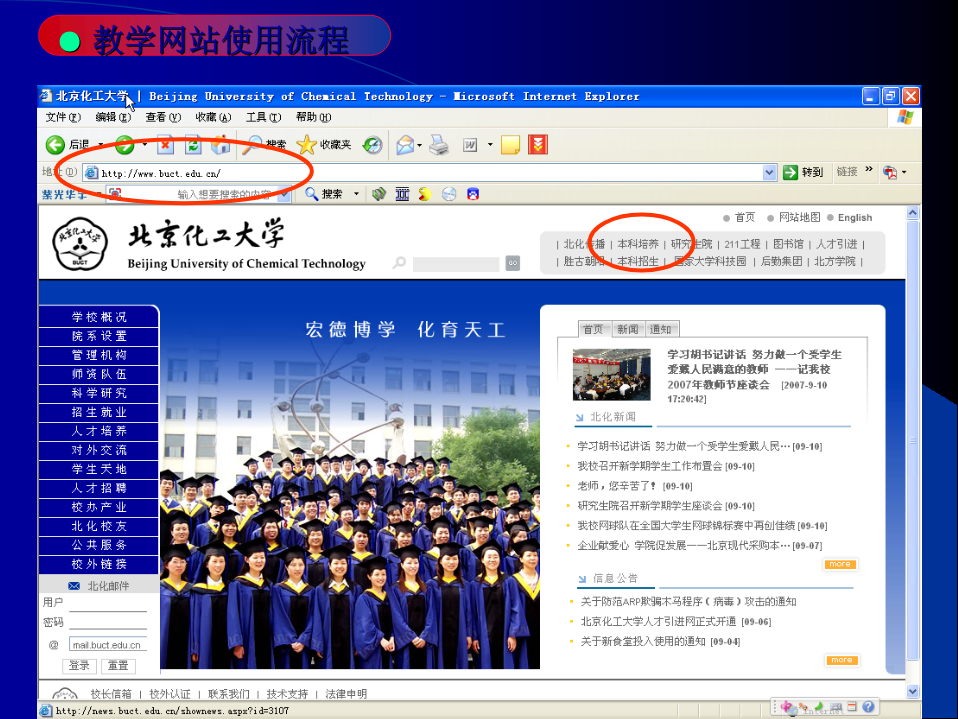Screen dimensions: 958x719
Task: Open the History clock icon
Action: (372, 145)
